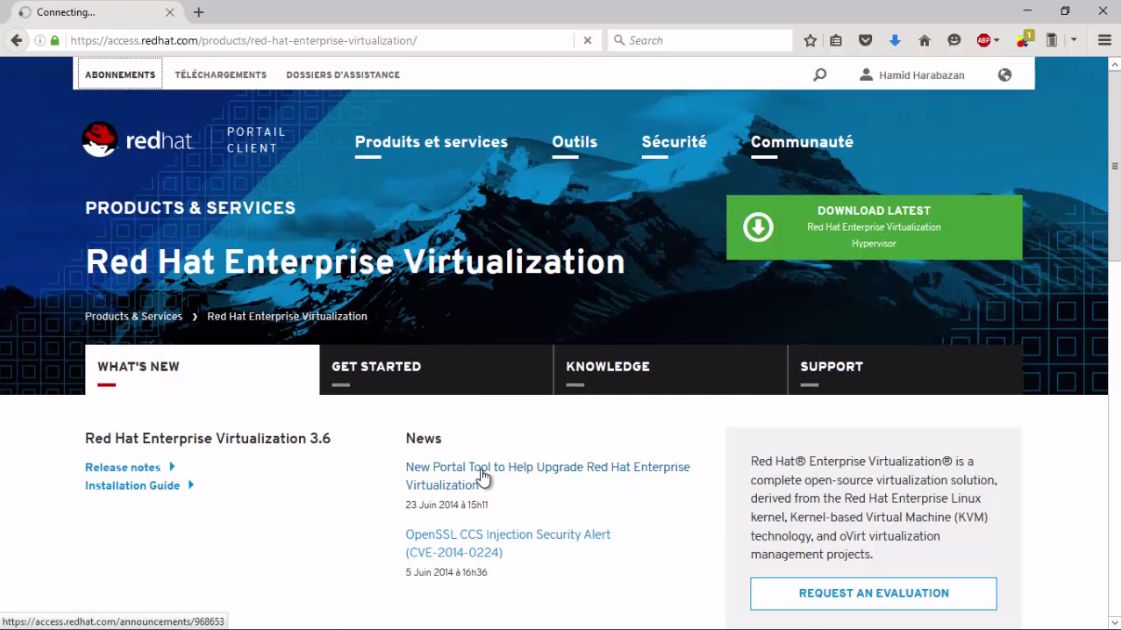Bookmark this page with the star icon
This screenshot has height=630, width=1121.
click(x=809, y=40)
